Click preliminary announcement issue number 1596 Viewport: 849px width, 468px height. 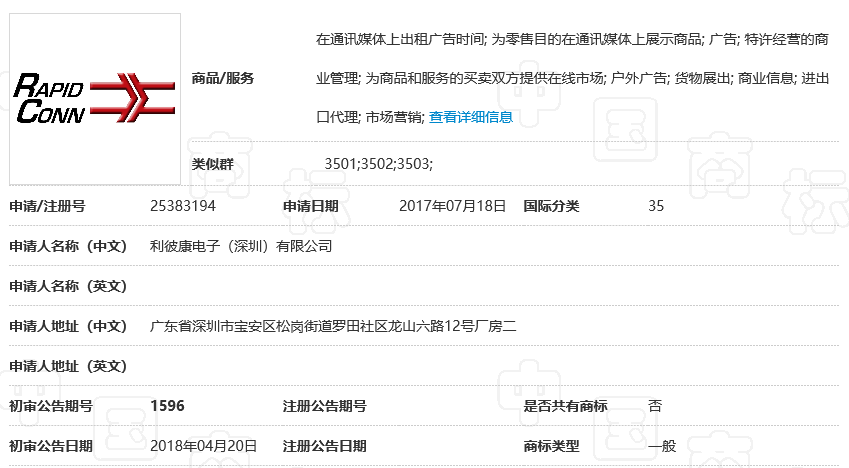167,406
